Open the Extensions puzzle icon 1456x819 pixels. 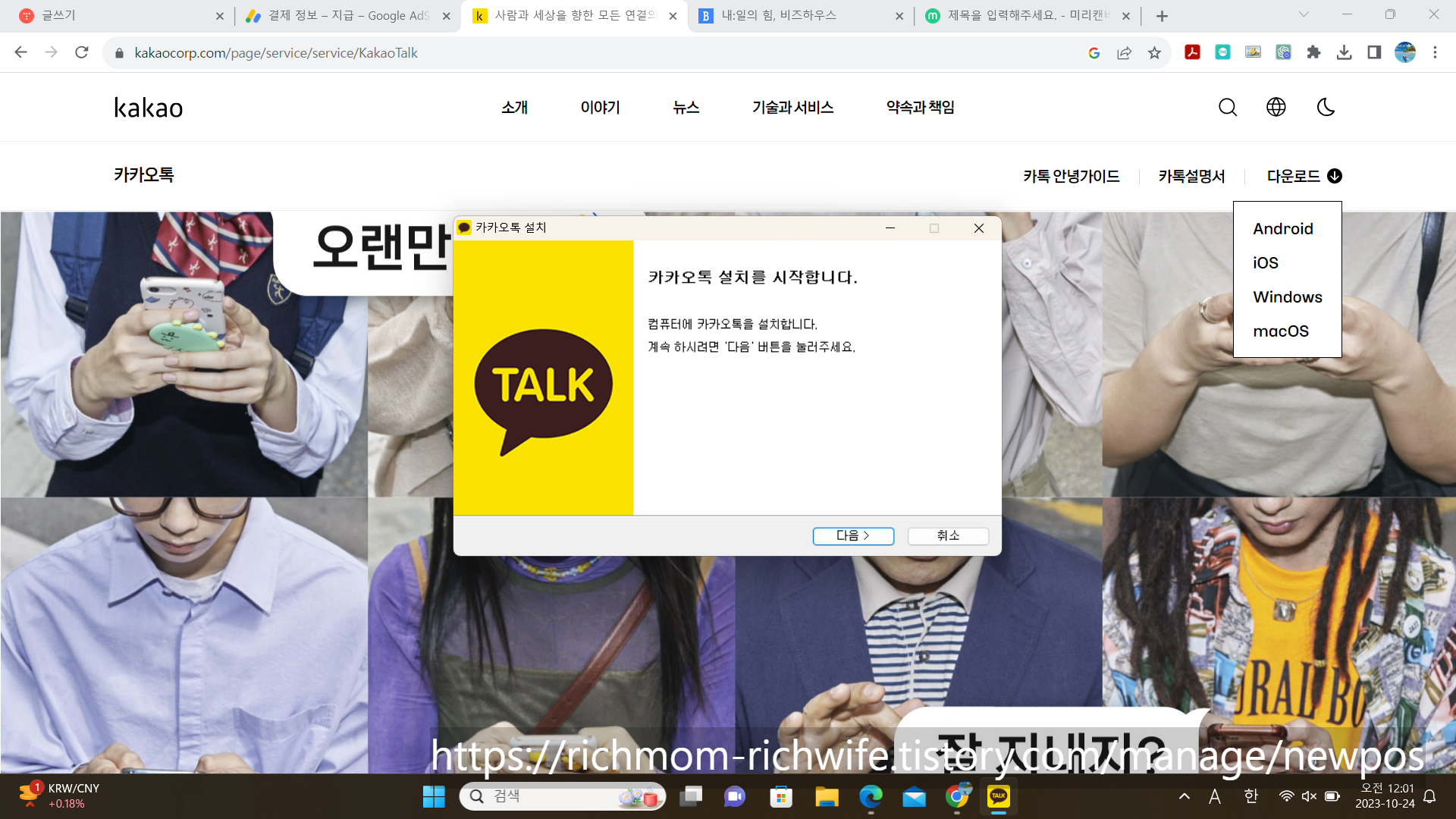pos(1313,52)
